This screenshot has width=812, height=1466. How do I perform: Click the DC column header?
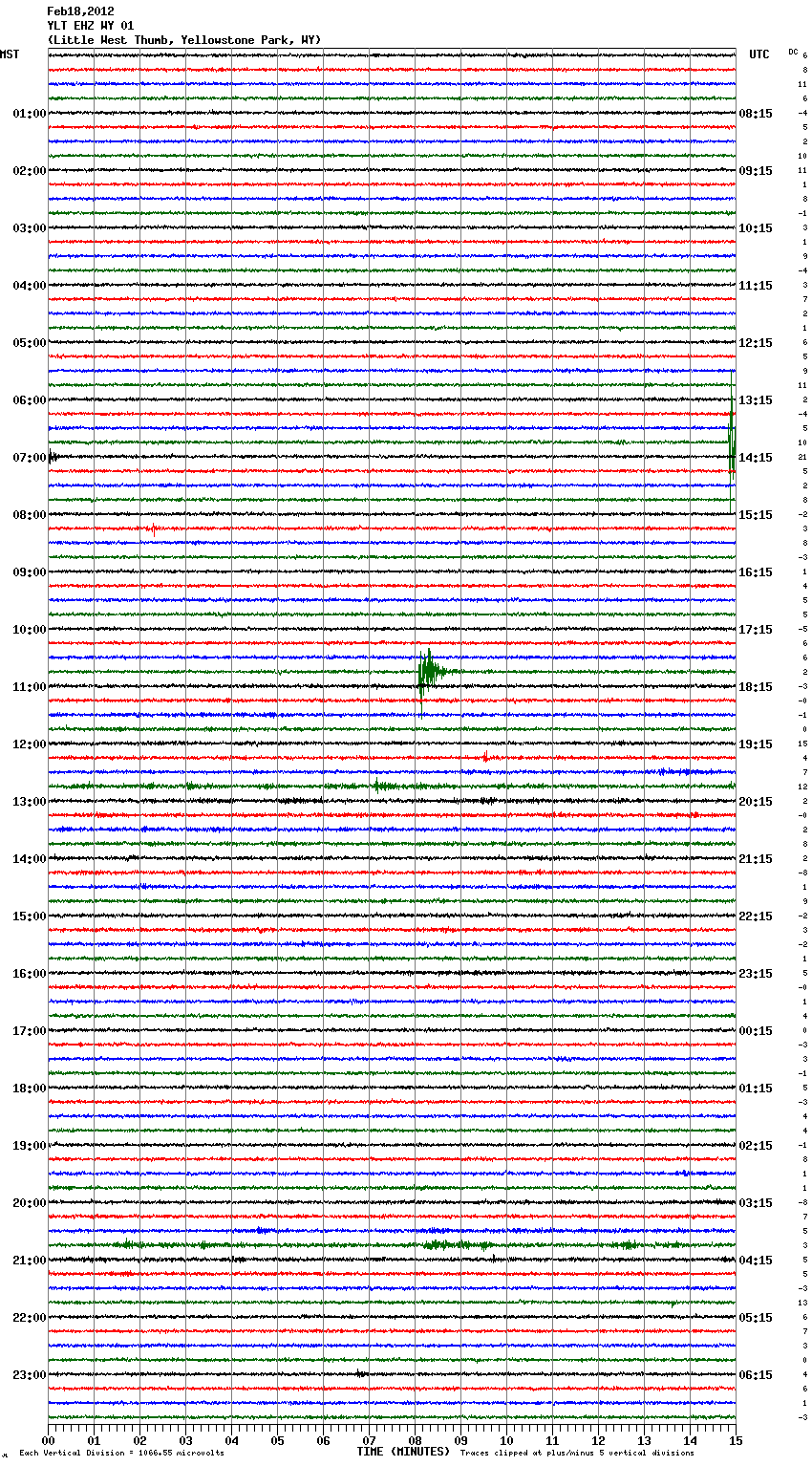tap(793, 52)
